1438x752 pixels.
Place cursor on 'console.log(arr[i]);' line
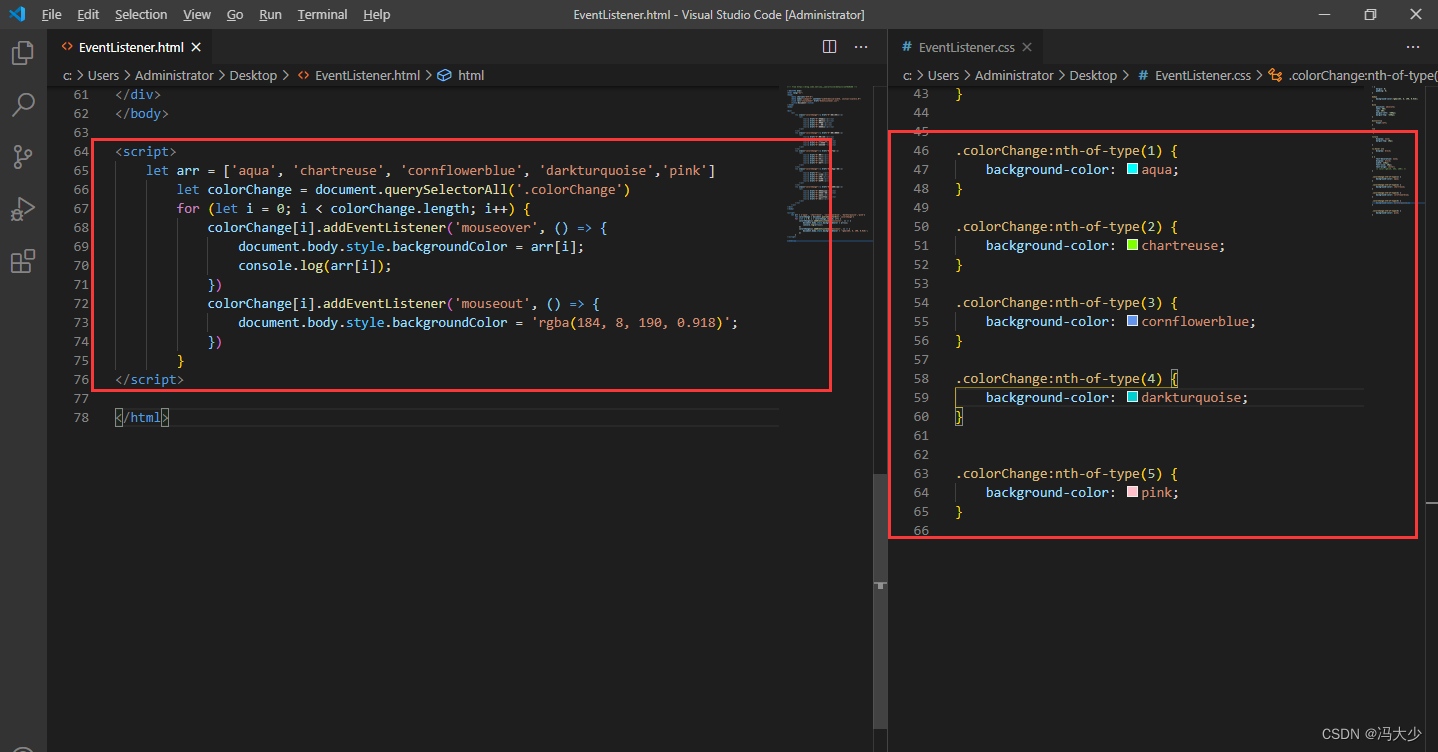point(315,265)
